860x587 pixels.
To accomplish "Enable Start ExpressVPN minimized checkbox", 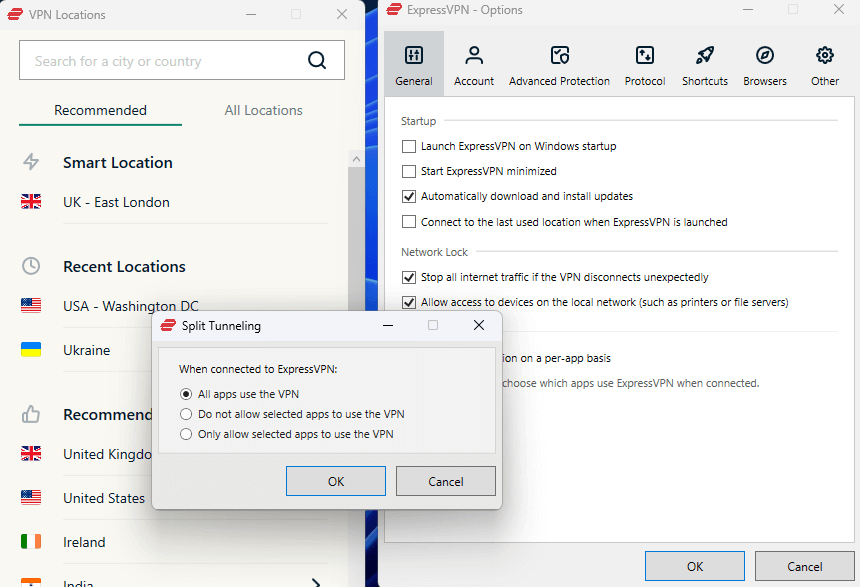I will [x=409, y=172].
